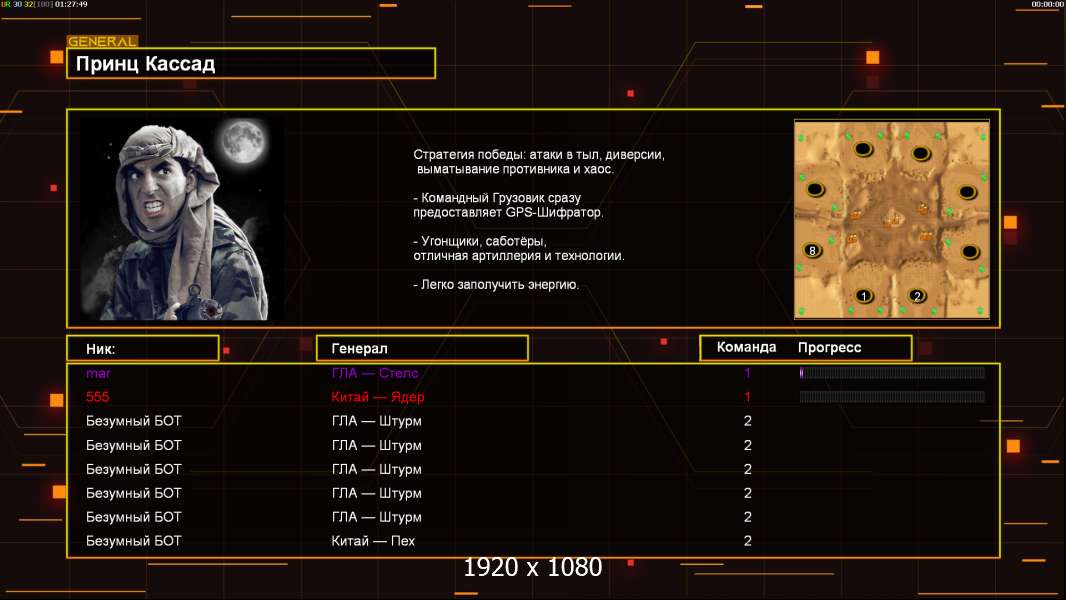Pick start position 8 on the minimap

point(812,250)
